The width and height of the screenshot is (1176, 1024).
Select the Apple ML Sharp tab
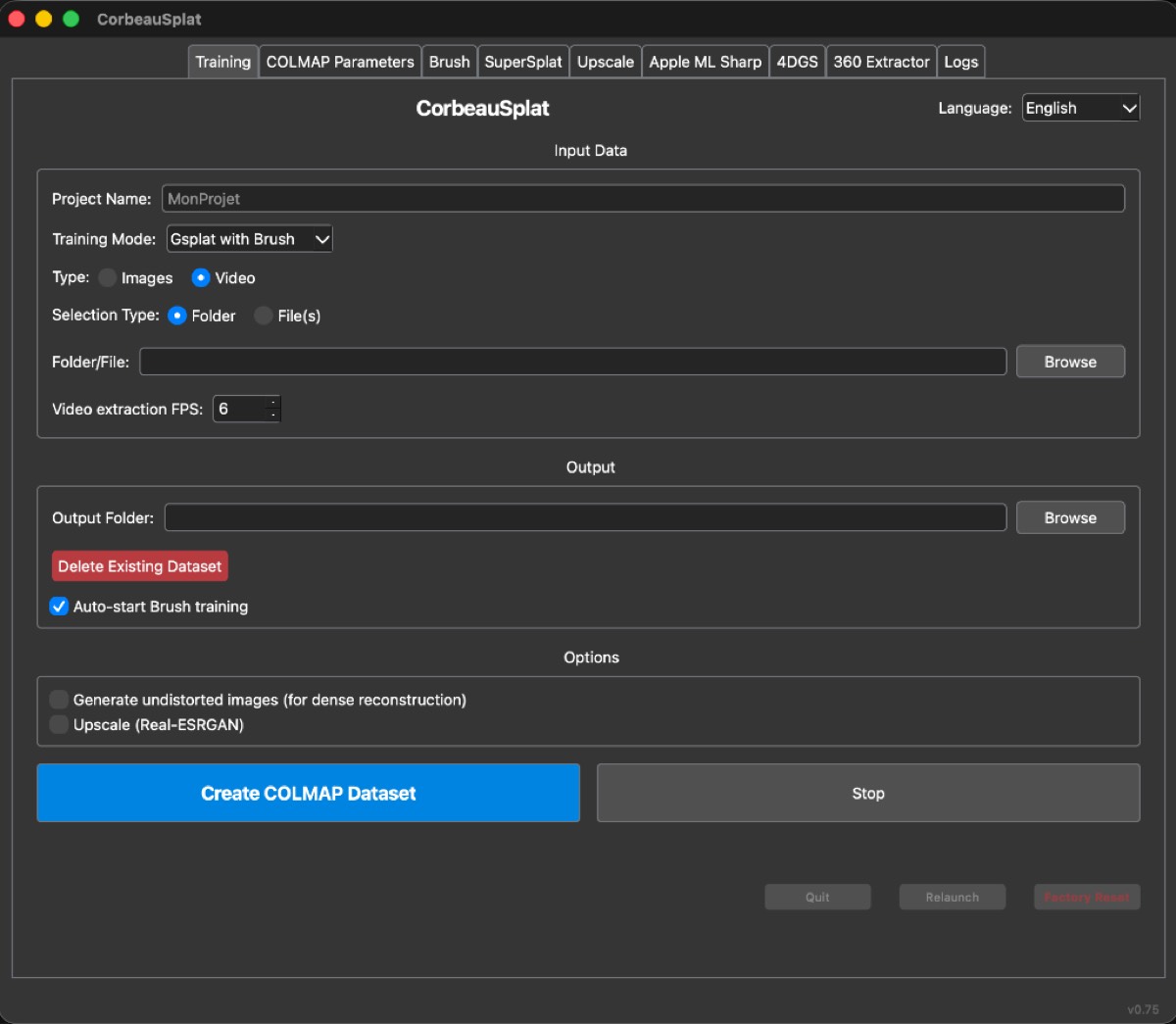(706, 62)
